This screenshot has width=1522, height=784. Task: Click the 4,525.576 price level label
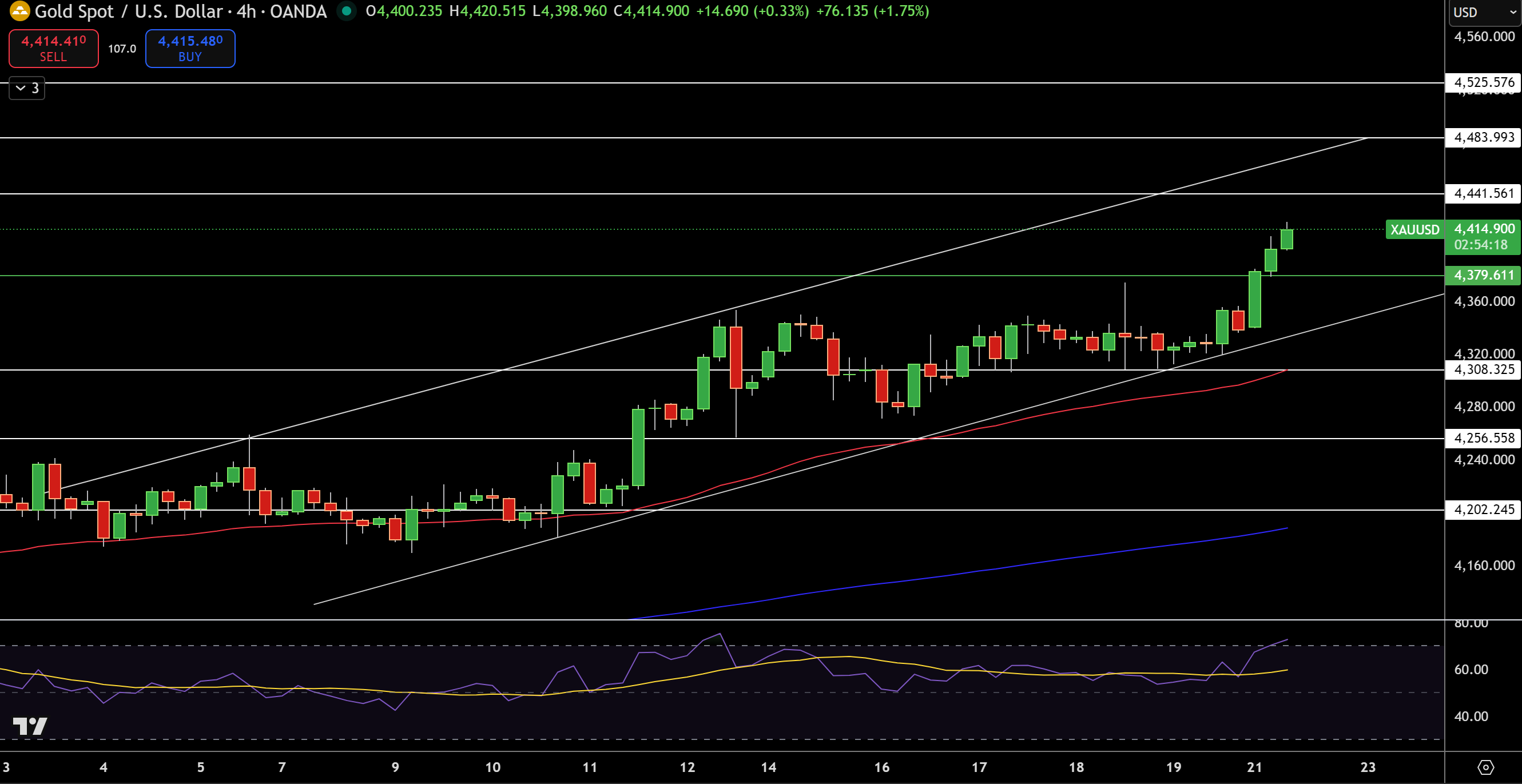click(x=1484, y=82)
